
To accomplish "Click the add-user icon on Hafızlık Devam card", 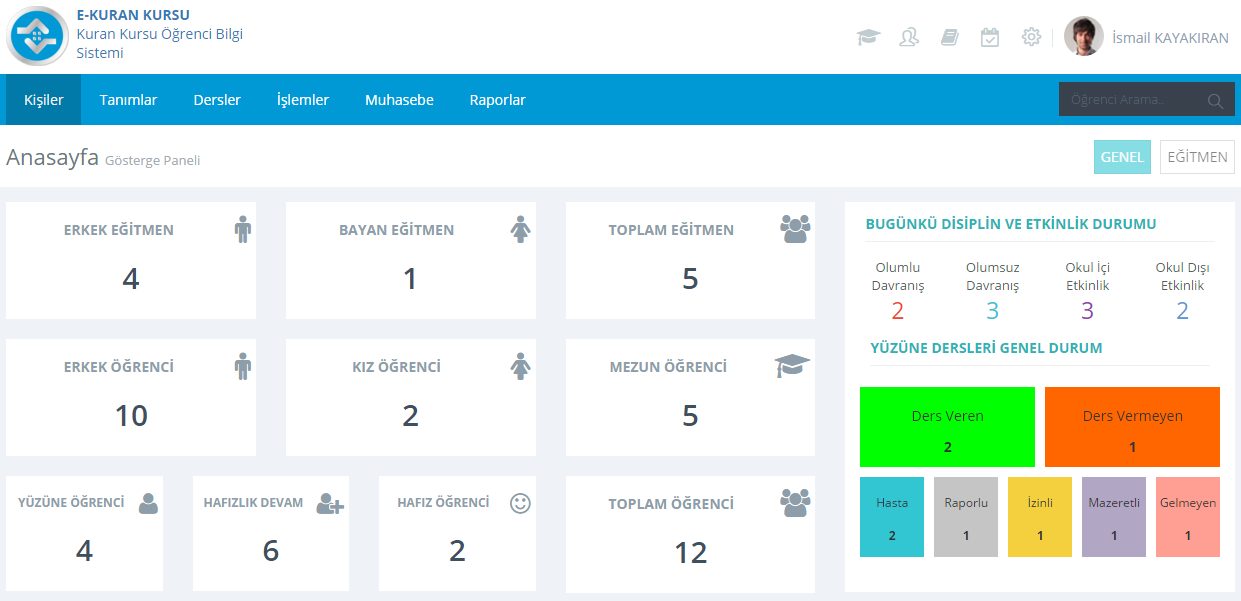I will click(330, 503).
